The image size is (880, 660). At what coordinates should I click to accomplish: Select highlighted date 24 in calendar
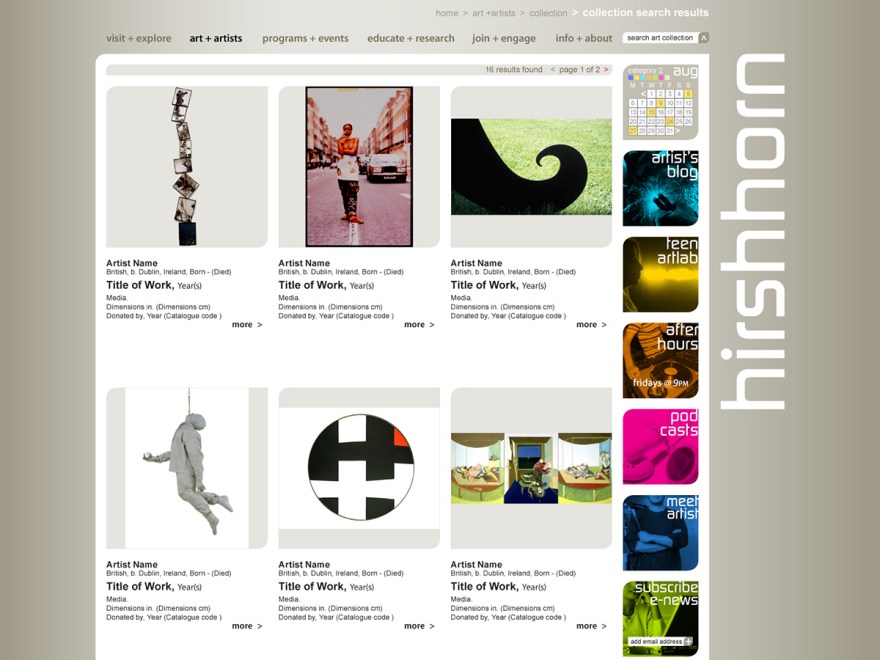(670, 121)
